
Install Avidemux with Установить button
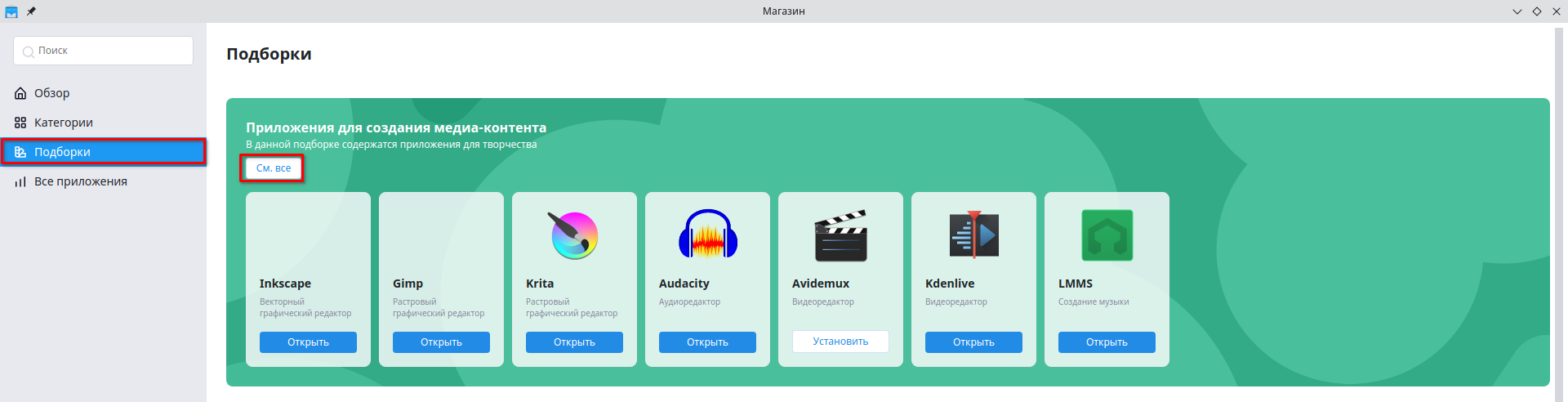(840, 342)
